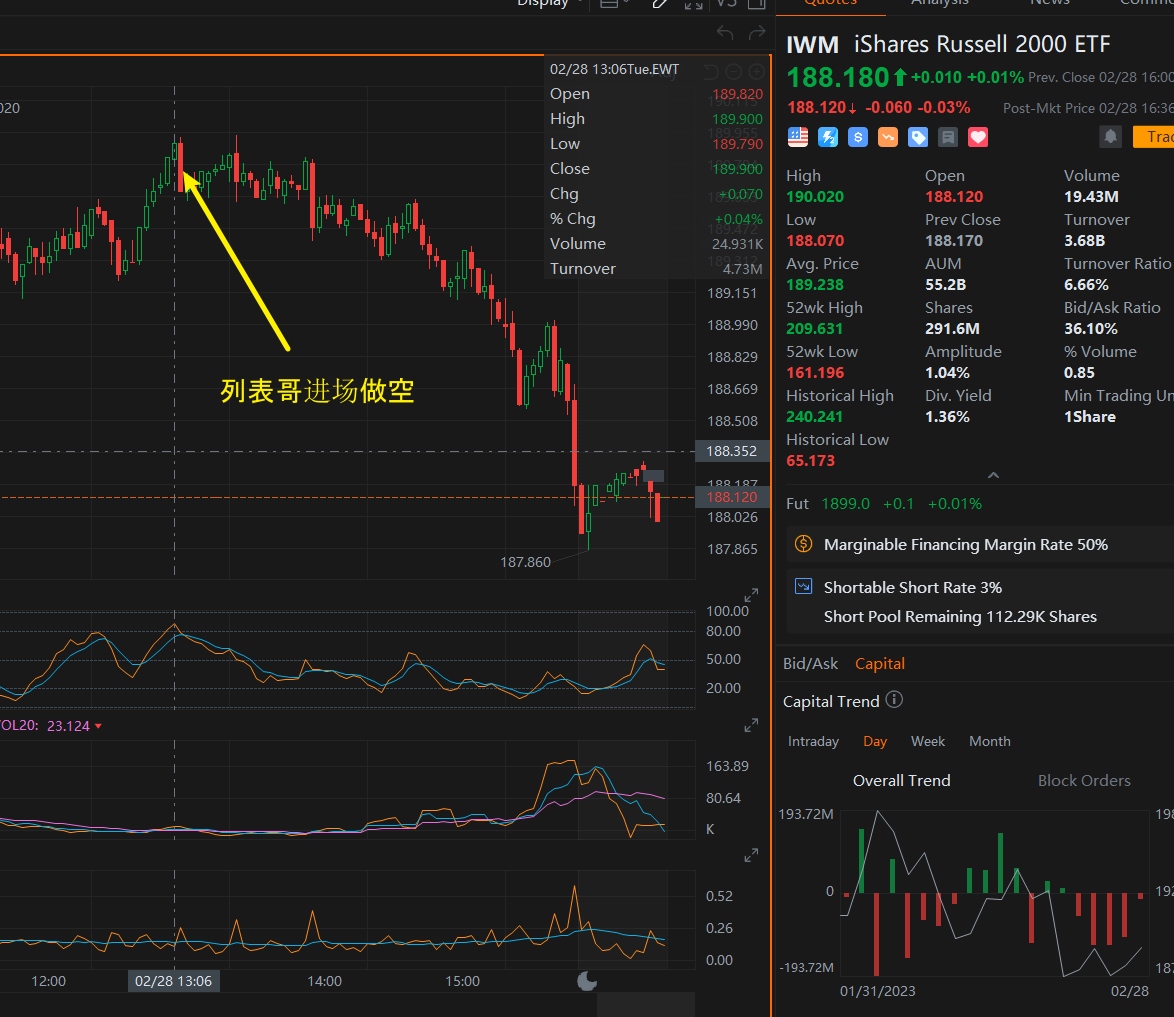This screenshot has height=1017, width=1174.
Task: Click the AUM value 55.2B
Action: pos(946,285)
